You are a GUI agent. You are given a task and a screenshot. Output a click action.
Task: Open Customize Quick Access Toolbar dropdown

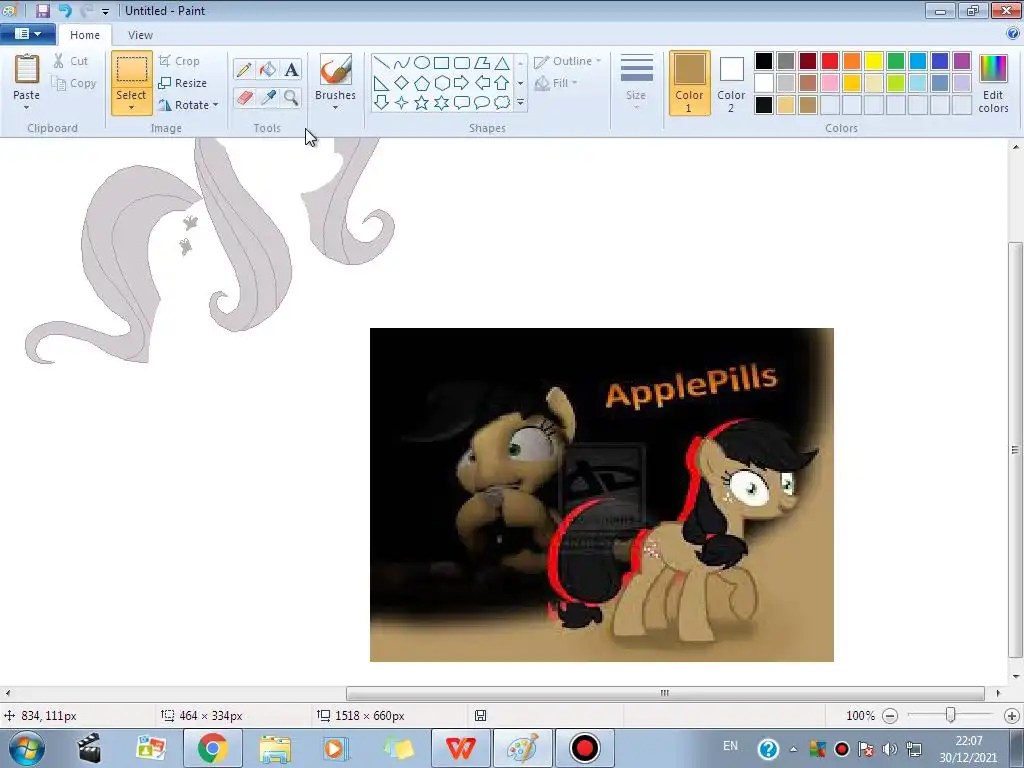click(105, 11)
